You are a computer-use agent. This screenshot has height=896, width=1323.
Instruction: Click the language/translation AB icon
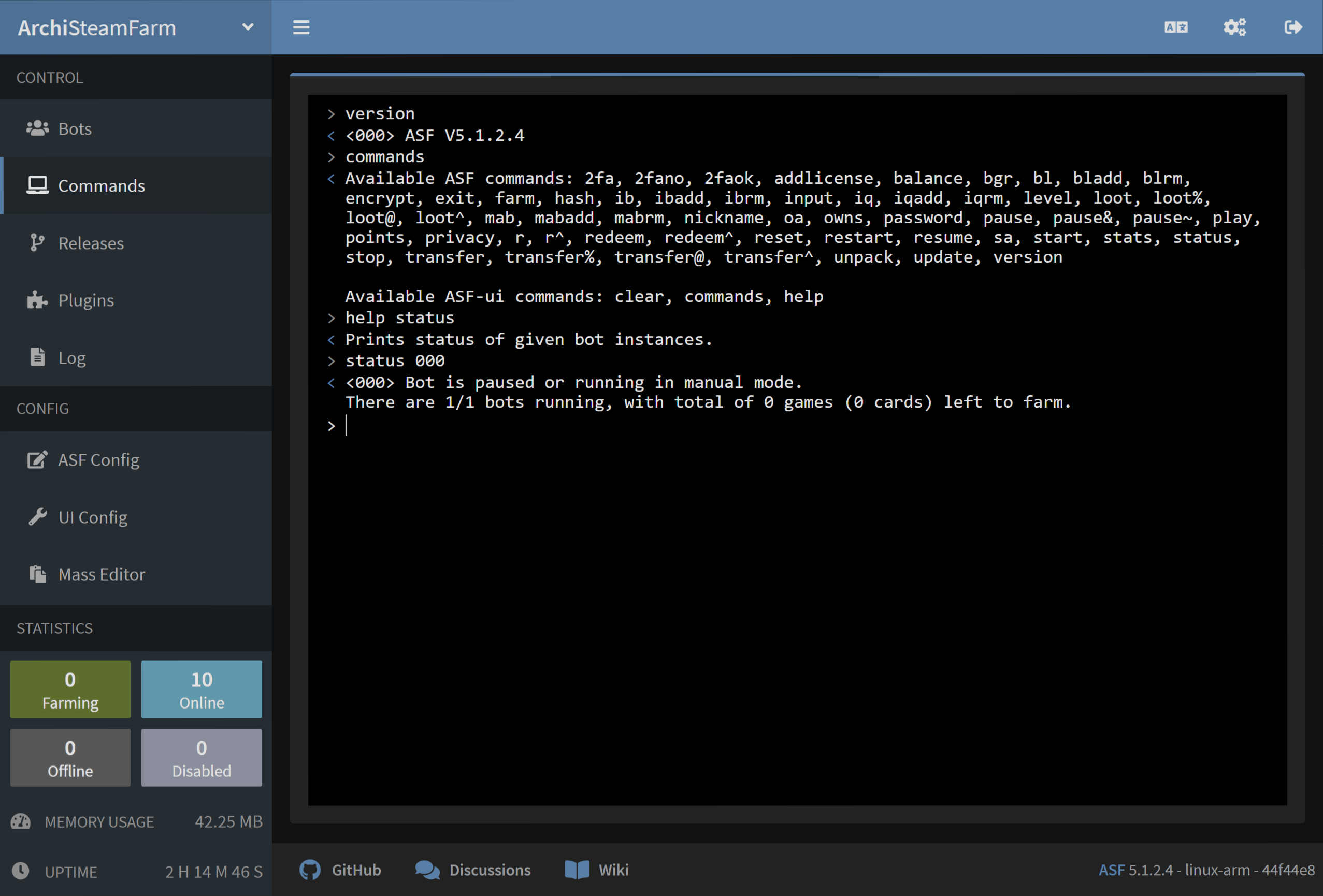[x=1175, y=27]
